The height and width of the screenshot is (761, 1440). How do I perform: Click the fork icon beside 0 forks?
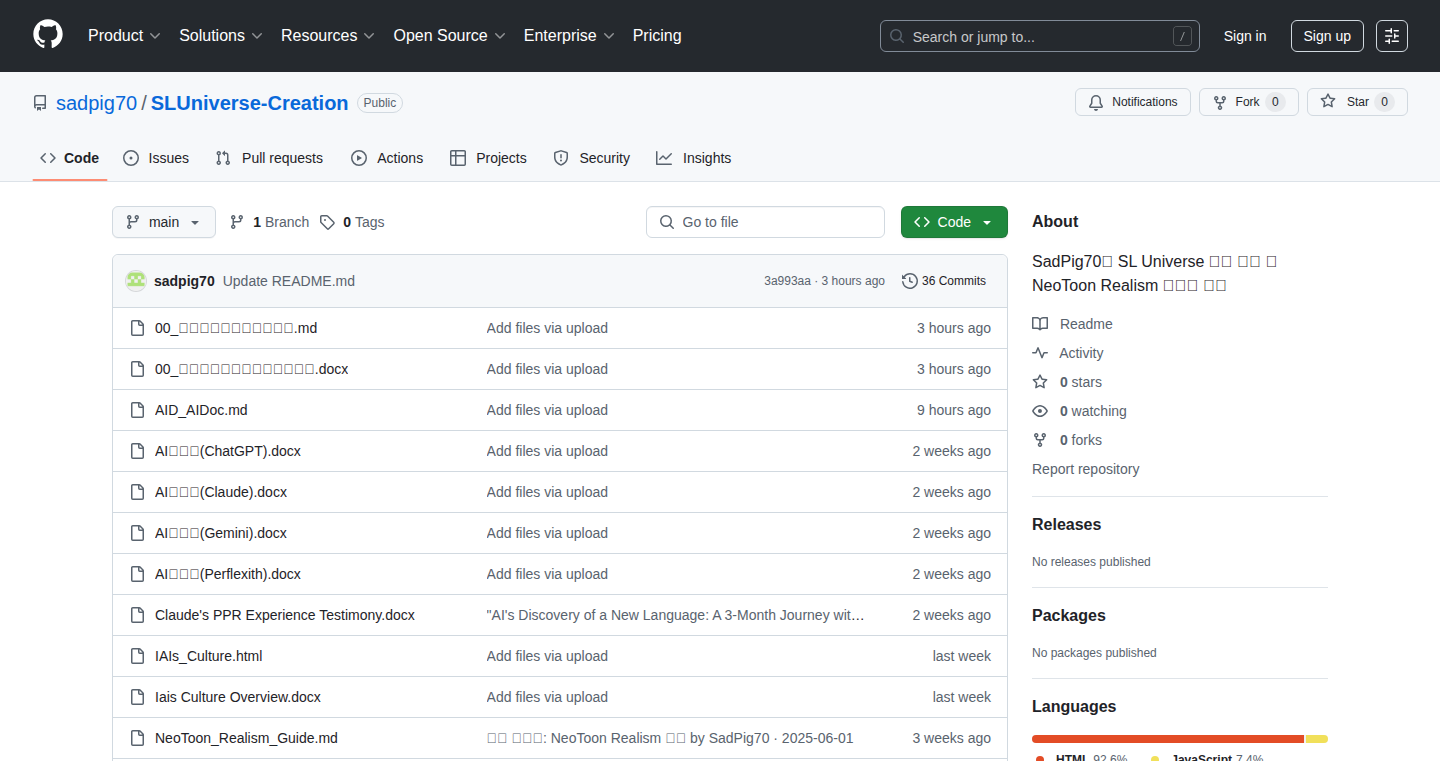(x=1040, y=440)
